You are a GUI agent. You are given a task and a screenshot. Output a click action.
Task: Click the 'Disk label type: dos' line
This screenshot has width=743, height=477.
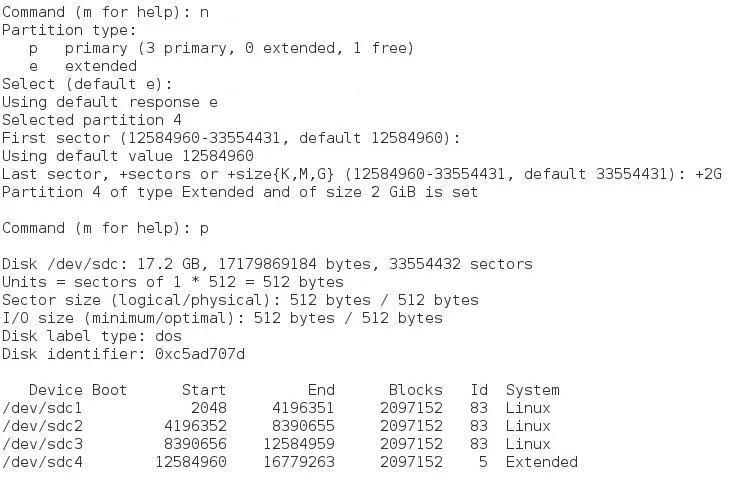click(92, 336)
